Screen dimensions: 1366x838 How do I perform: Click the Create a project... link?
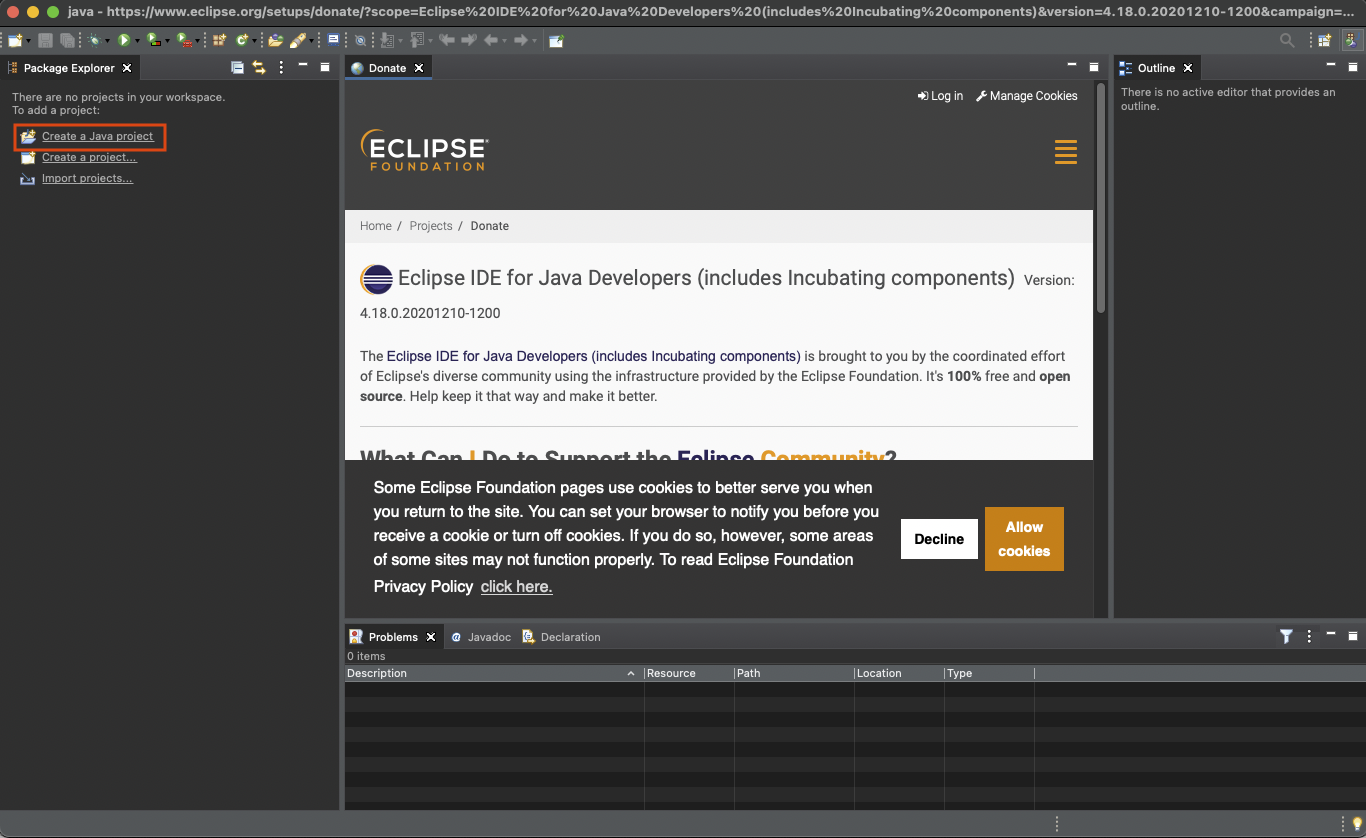tap(89, 157)
